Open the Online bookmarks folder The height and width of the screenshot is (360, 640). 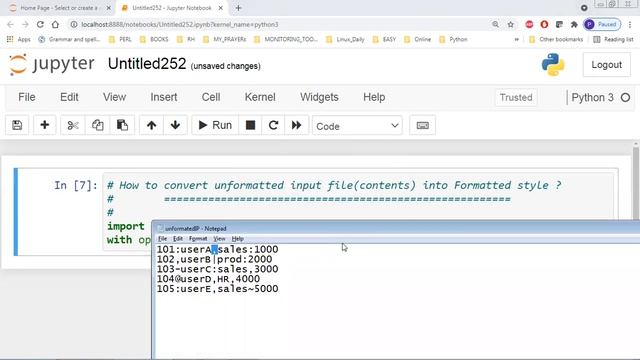[x=418, y=40]
